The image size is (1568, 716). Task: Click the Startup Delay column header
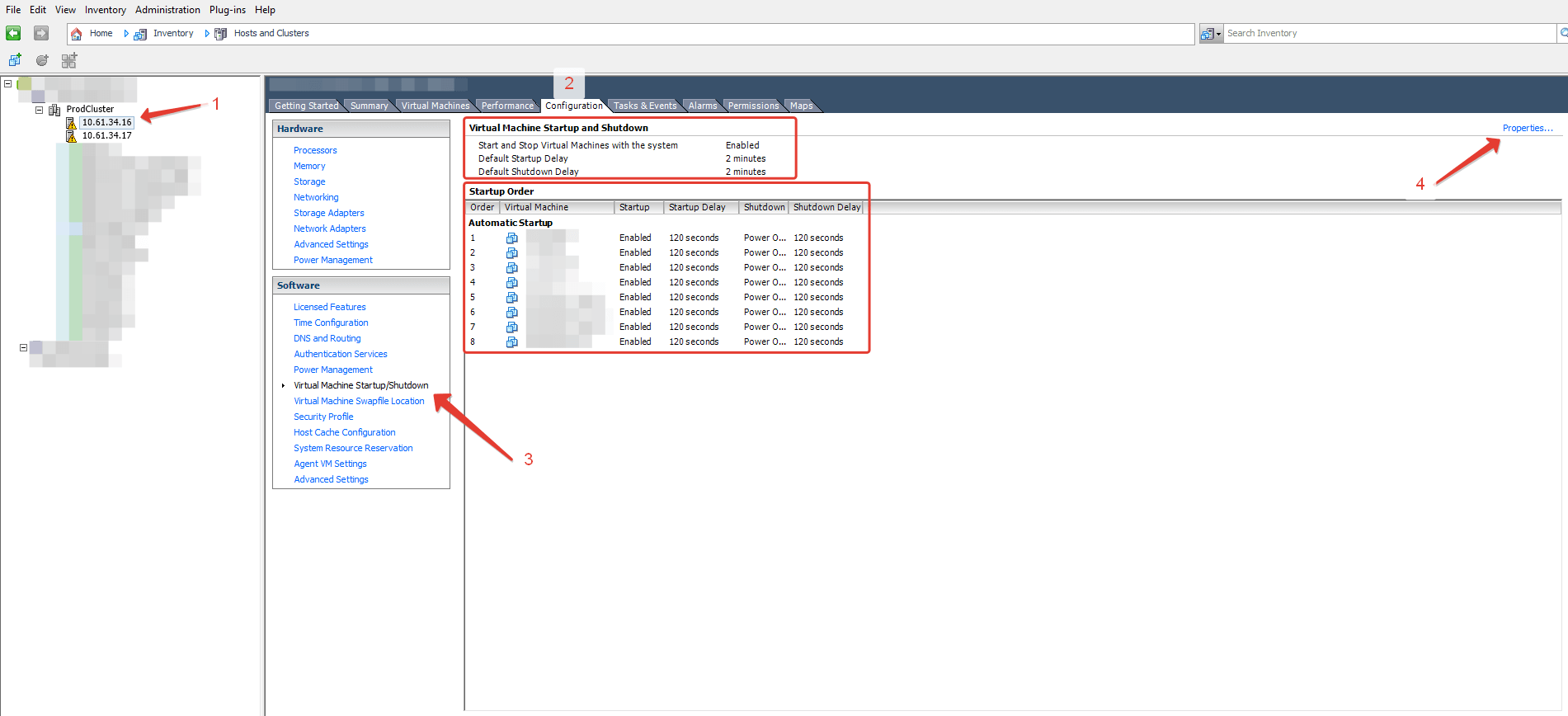[x=697, y=207]
